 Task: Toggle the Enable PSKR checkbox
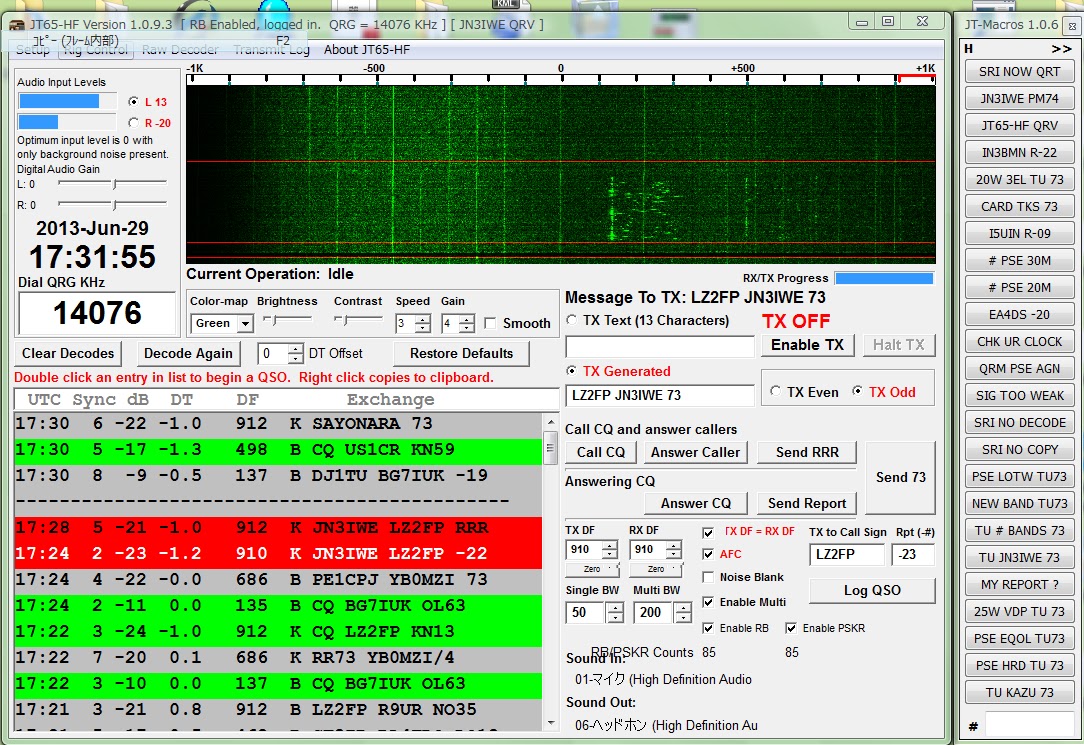pyautogui.click(x=791, y=628)
